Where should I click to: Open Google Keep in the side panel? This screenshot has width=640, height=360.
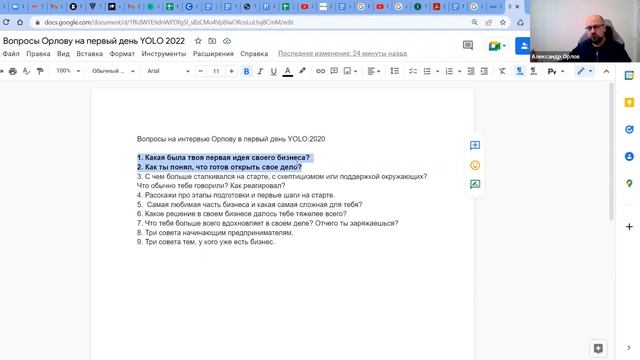coord(629,102)
